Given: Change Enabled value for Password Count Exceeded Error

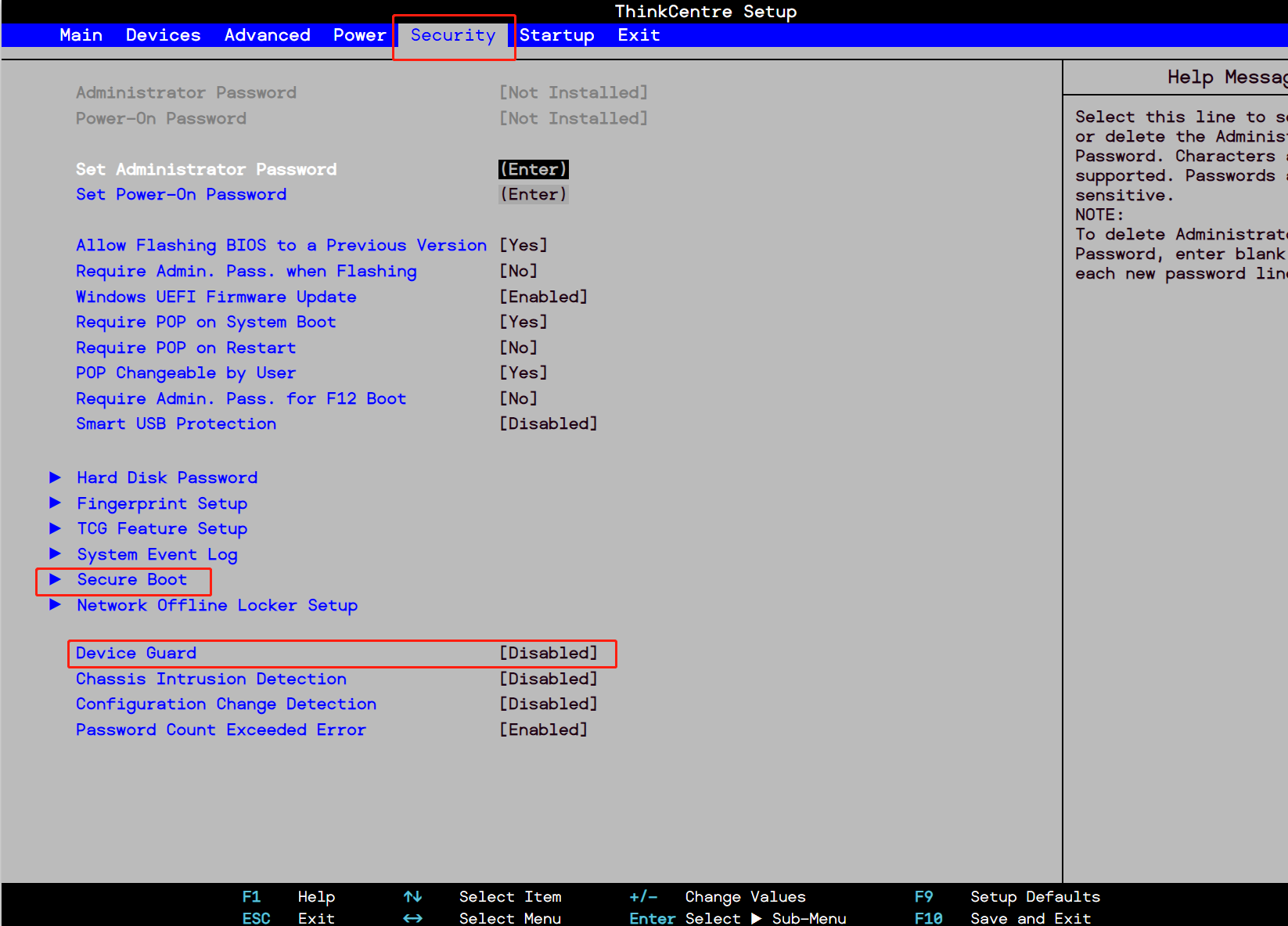Looking at the screenshot, I should (543, 730).
